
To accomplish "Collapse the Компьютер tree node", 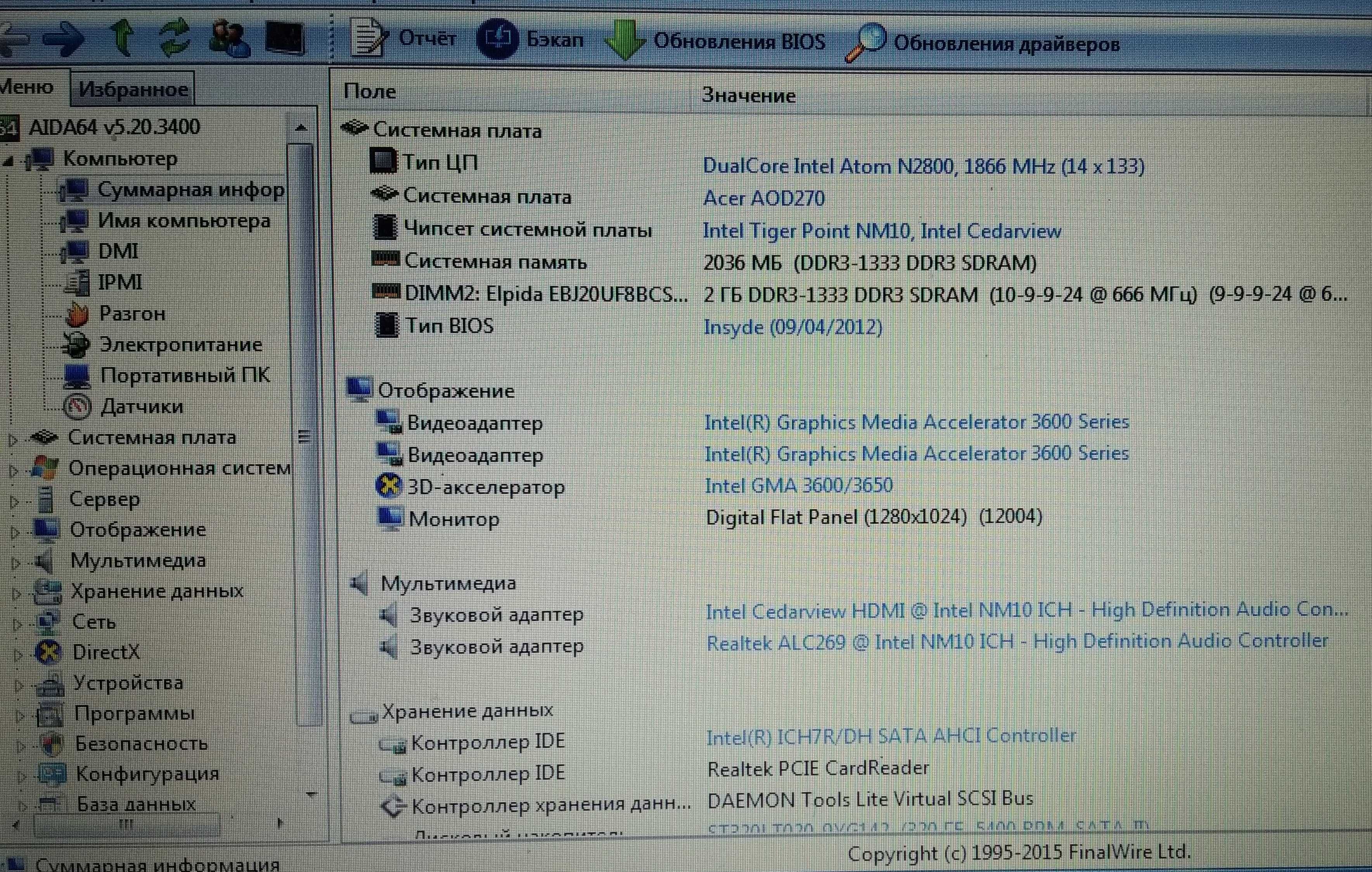I will point(8,161).
